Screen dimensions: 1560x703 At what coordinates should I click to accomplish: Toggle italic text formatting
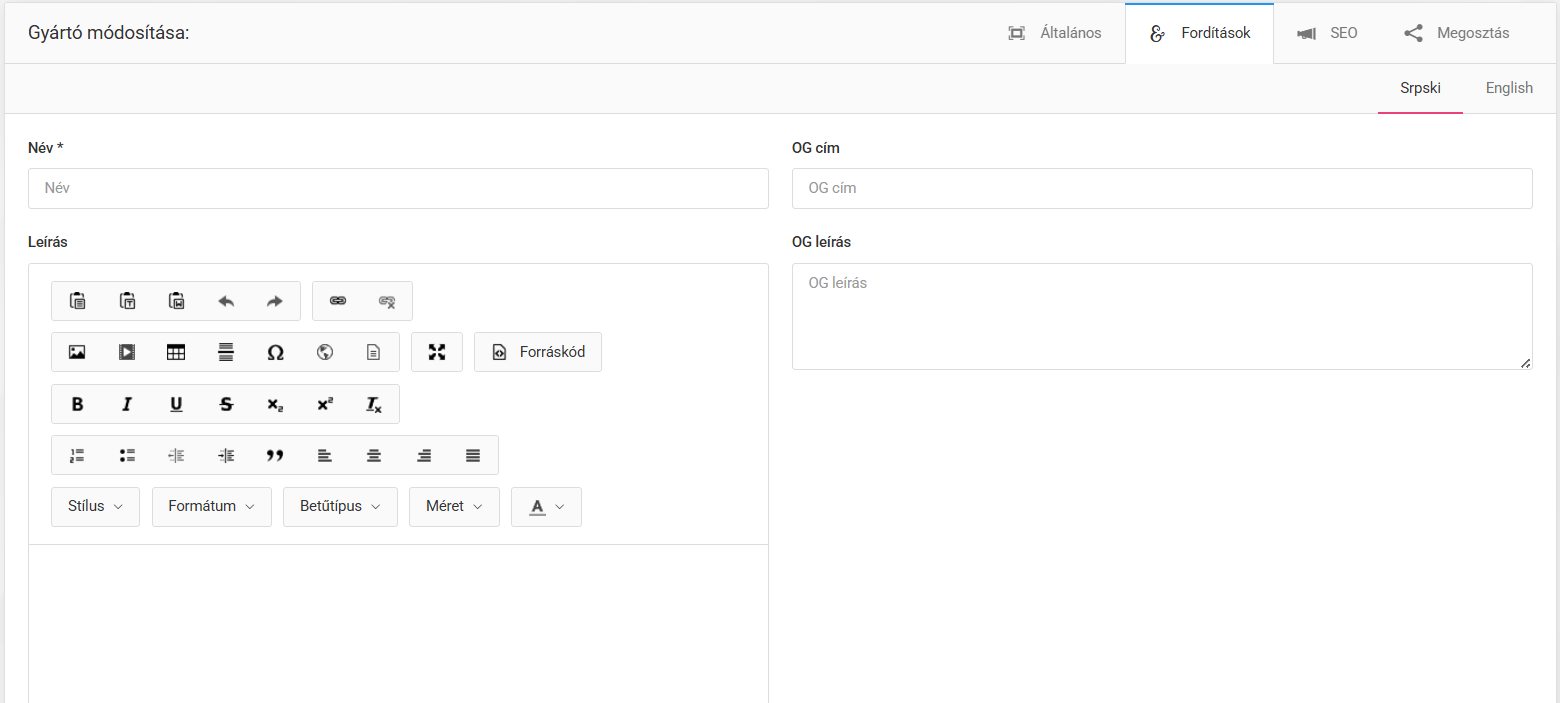(127, 404)
